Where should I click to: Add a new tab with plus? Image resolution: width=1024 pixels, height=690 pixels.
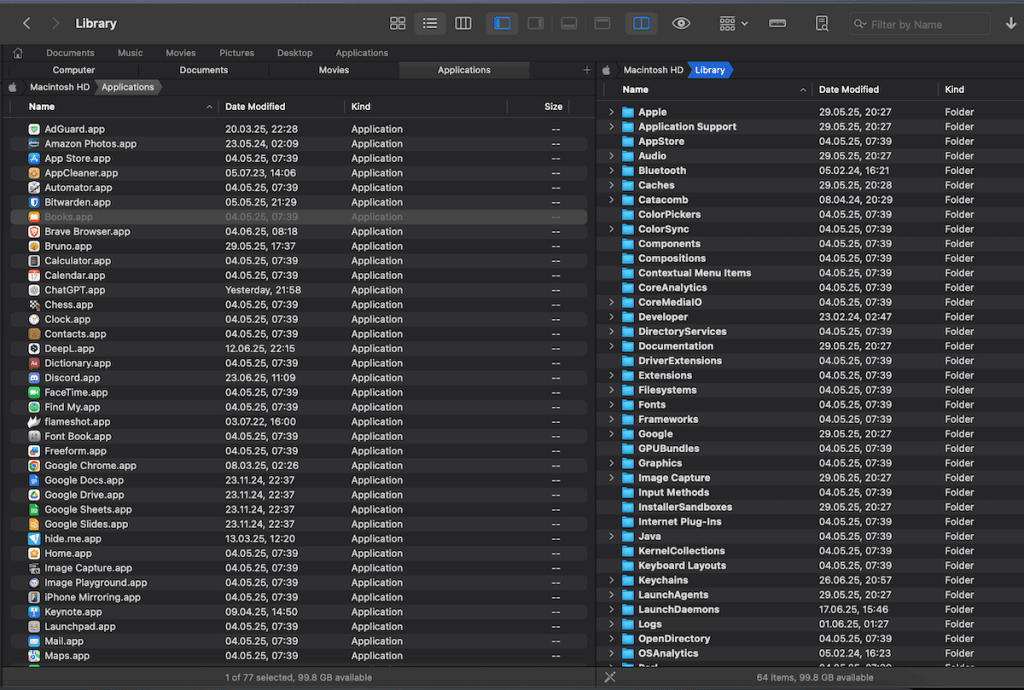586,70
